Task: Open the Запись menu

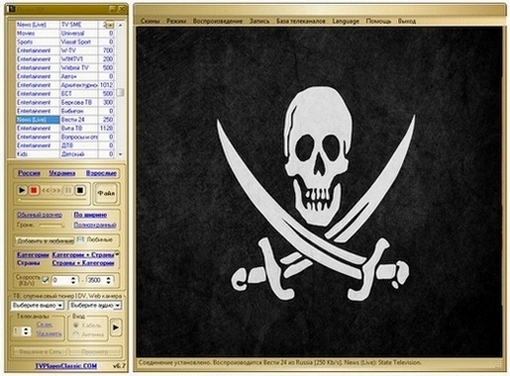Action: pos(260,21)
